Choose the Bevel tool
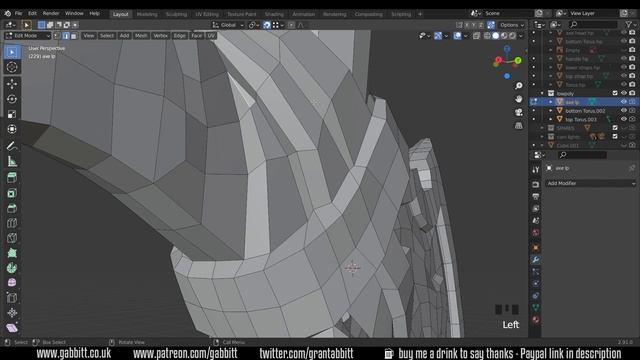The height and width of the screenshot is (360, 640). [x=12, y=208]
